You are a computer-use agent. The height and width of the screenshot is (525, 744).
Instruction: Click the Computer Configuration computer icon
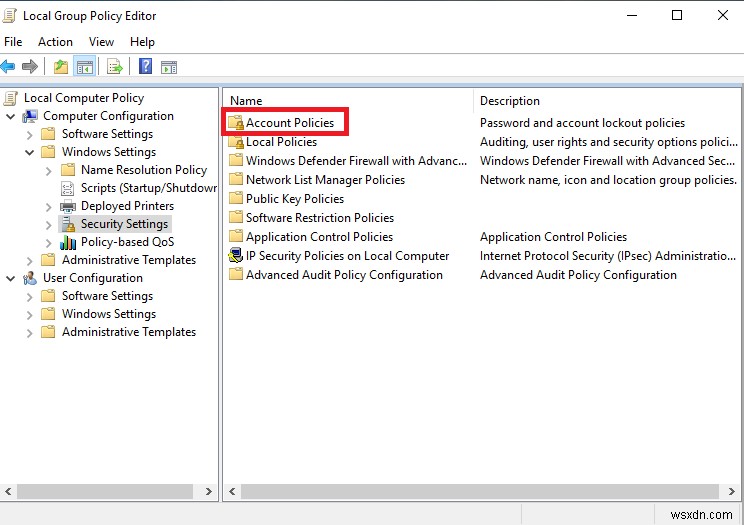(30, 116)
